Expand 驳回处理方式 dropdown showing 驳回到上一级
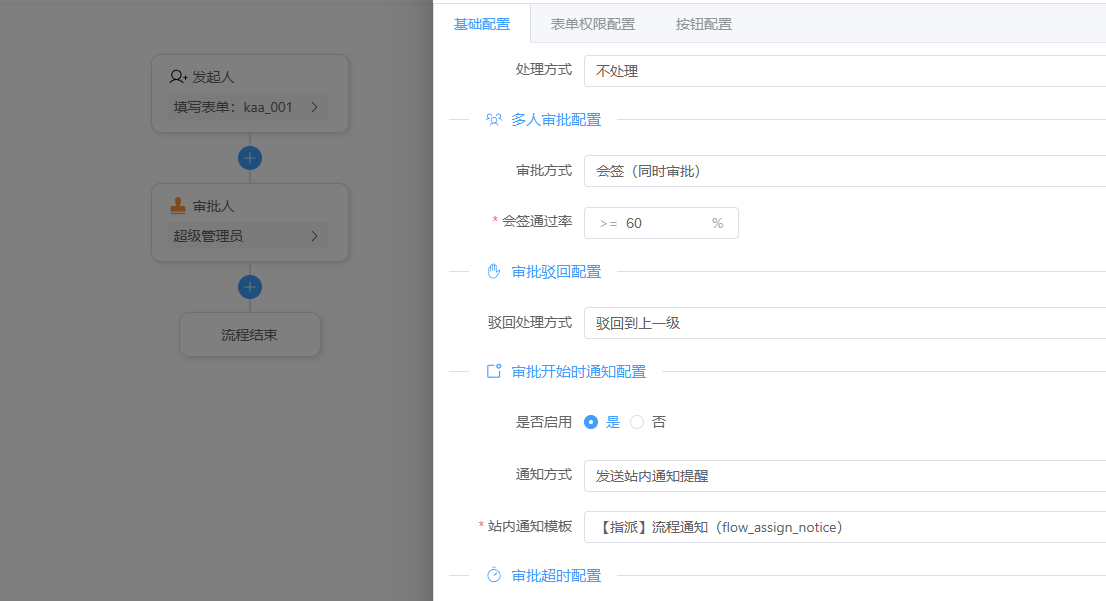This screenshot has height=601, width=1106. pyautogui.click(x=844, y=323)
